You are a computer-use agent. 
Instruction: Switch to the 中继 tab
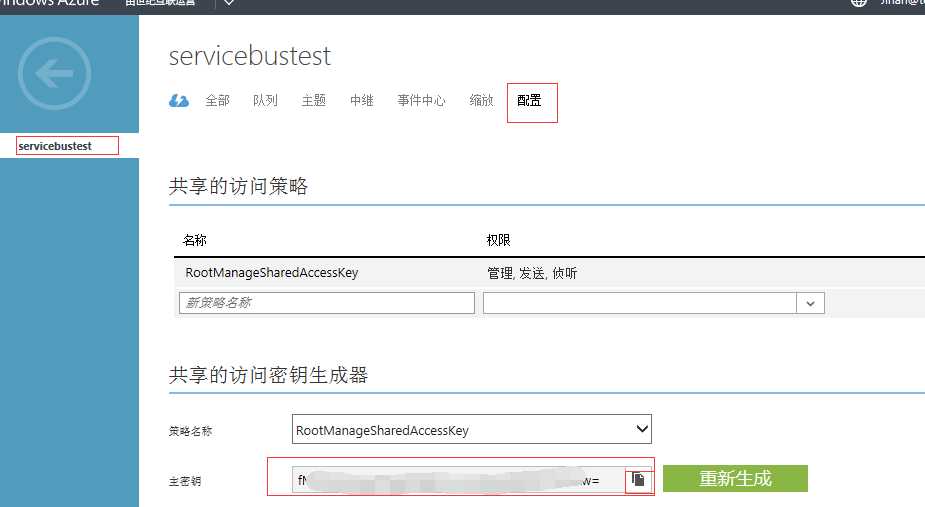(362, 100)
